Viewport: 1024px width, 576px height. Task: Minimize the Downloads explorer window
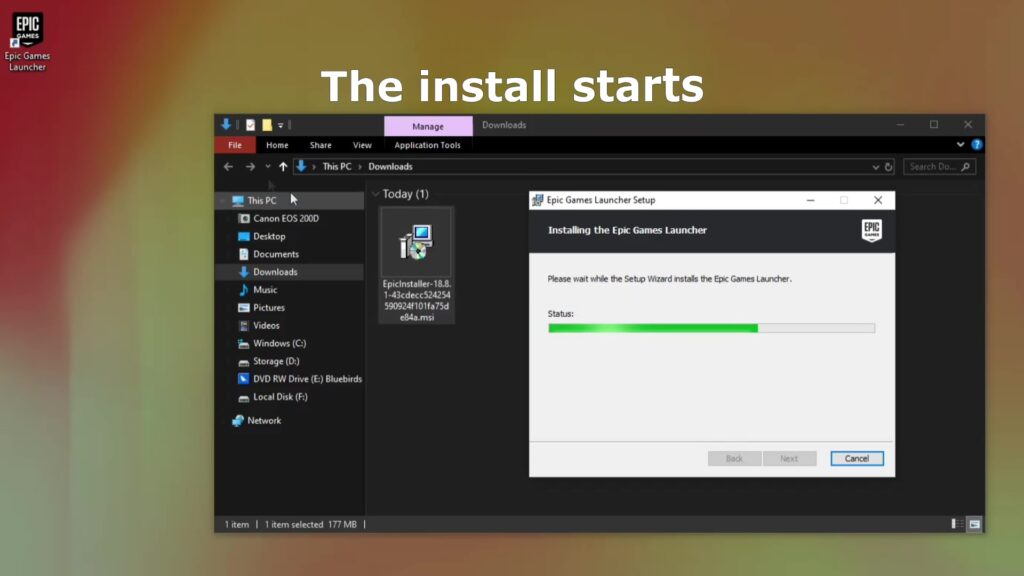pos(900,125)
